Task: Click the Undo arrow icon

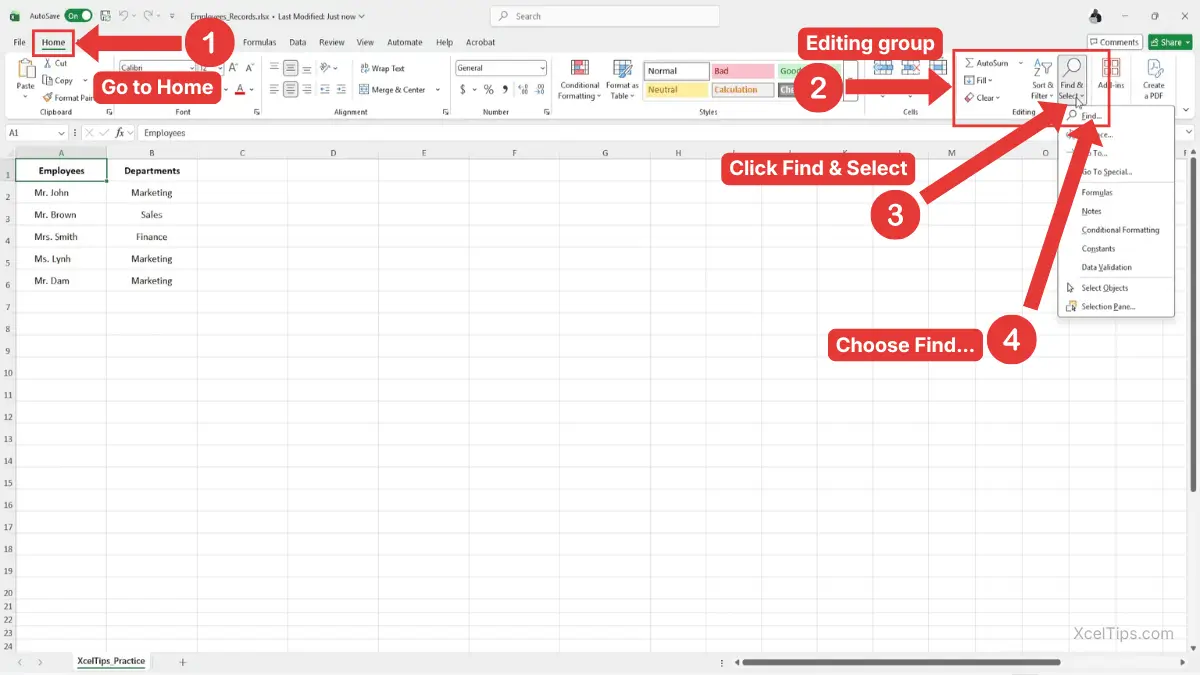Action: point(124,16)
